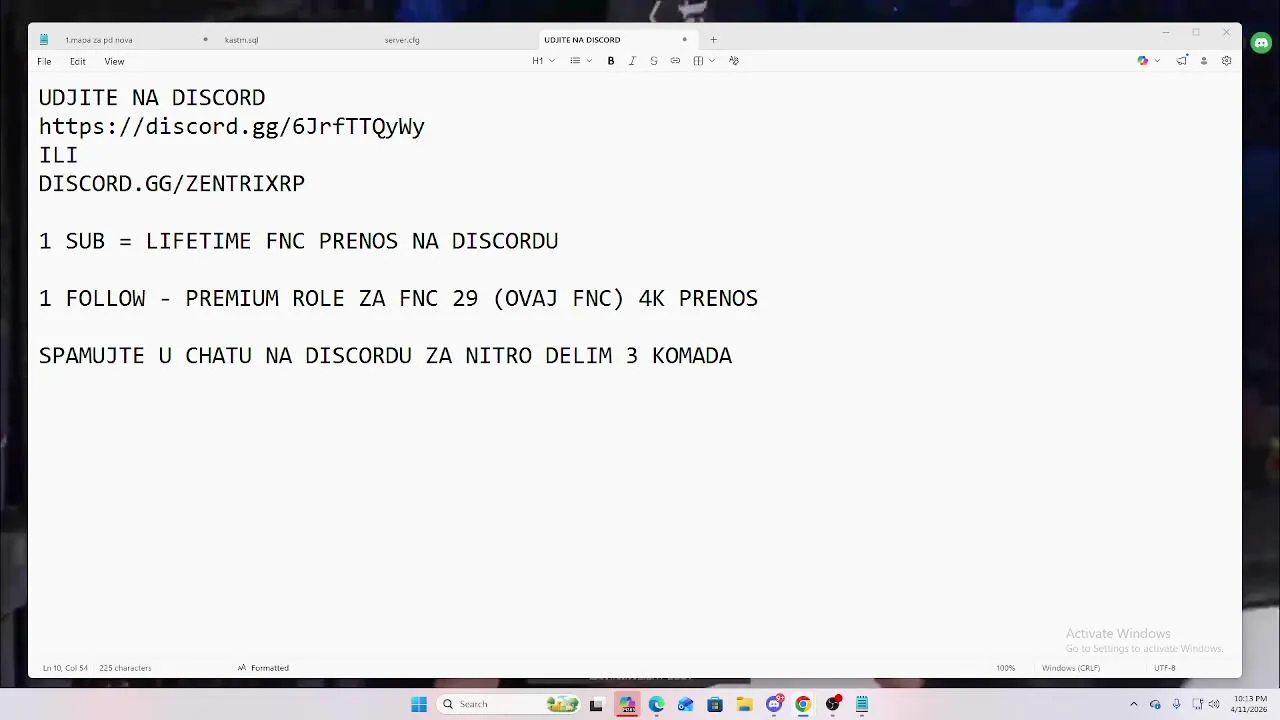
Task: Click the Notepad app icon left of tabs
Action: click(x=44, y=40)
